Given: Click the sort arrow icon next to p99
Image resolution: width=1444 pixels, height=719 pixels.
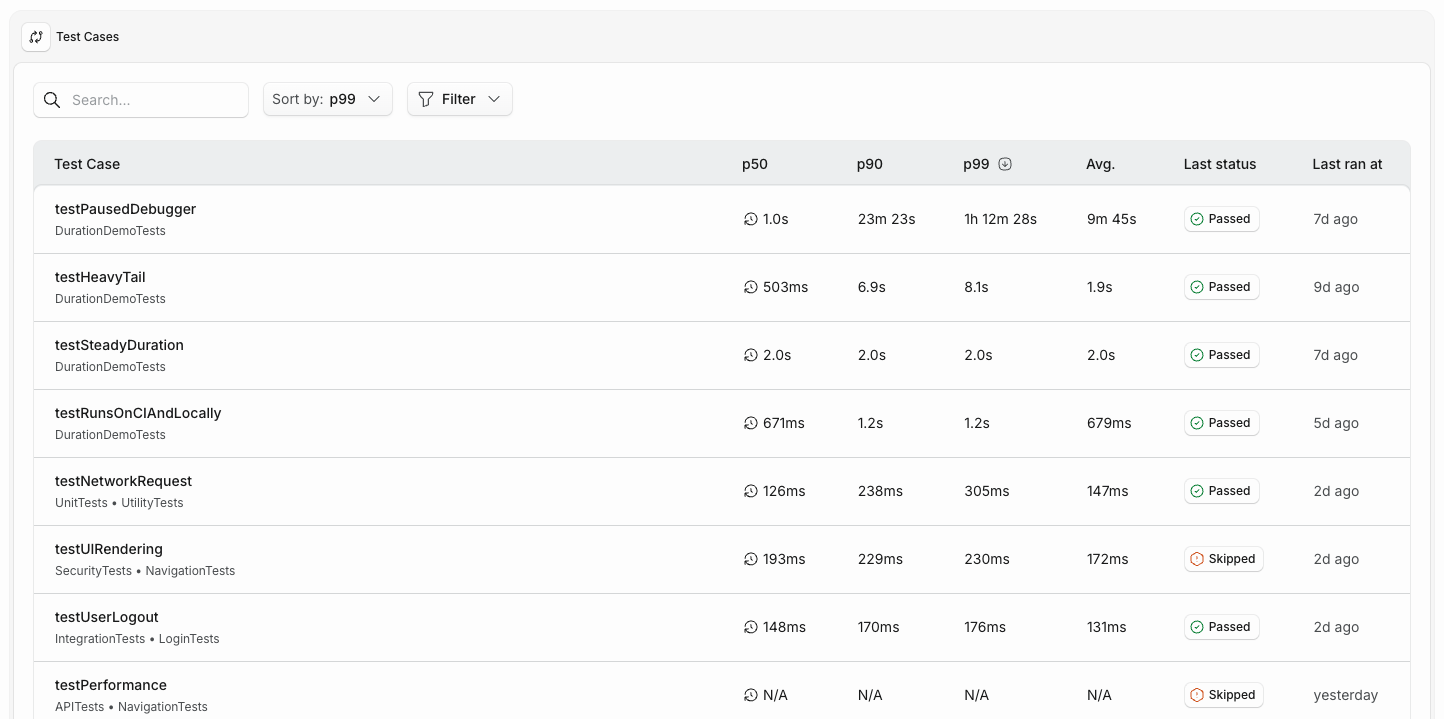Looking at the screenshot, I should [1005, 164].
